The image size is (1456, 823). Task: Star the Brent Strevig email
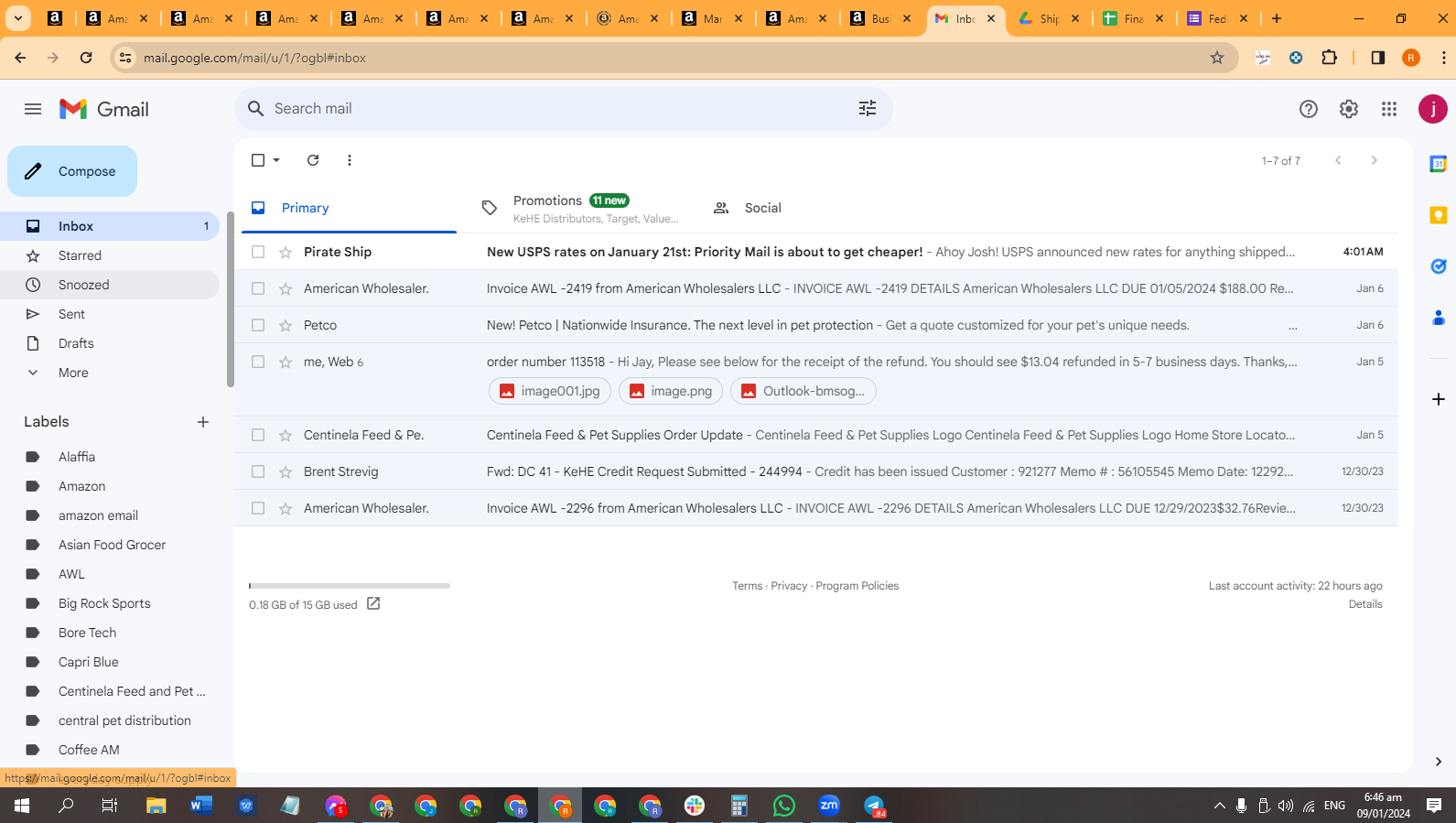click(x=286, y=471)
